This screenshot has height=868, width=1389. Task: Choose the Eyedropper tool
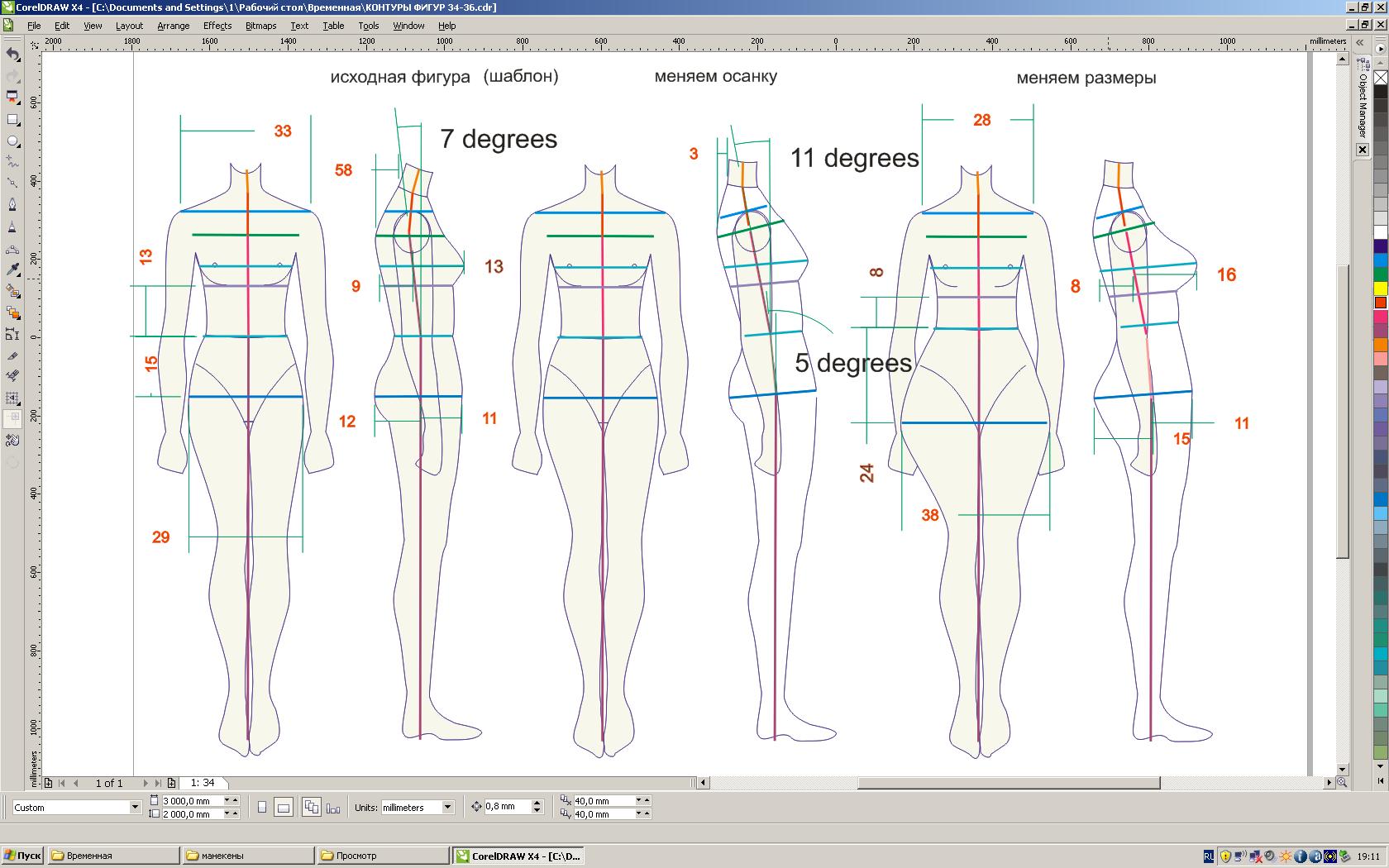[x=12, y=269]
